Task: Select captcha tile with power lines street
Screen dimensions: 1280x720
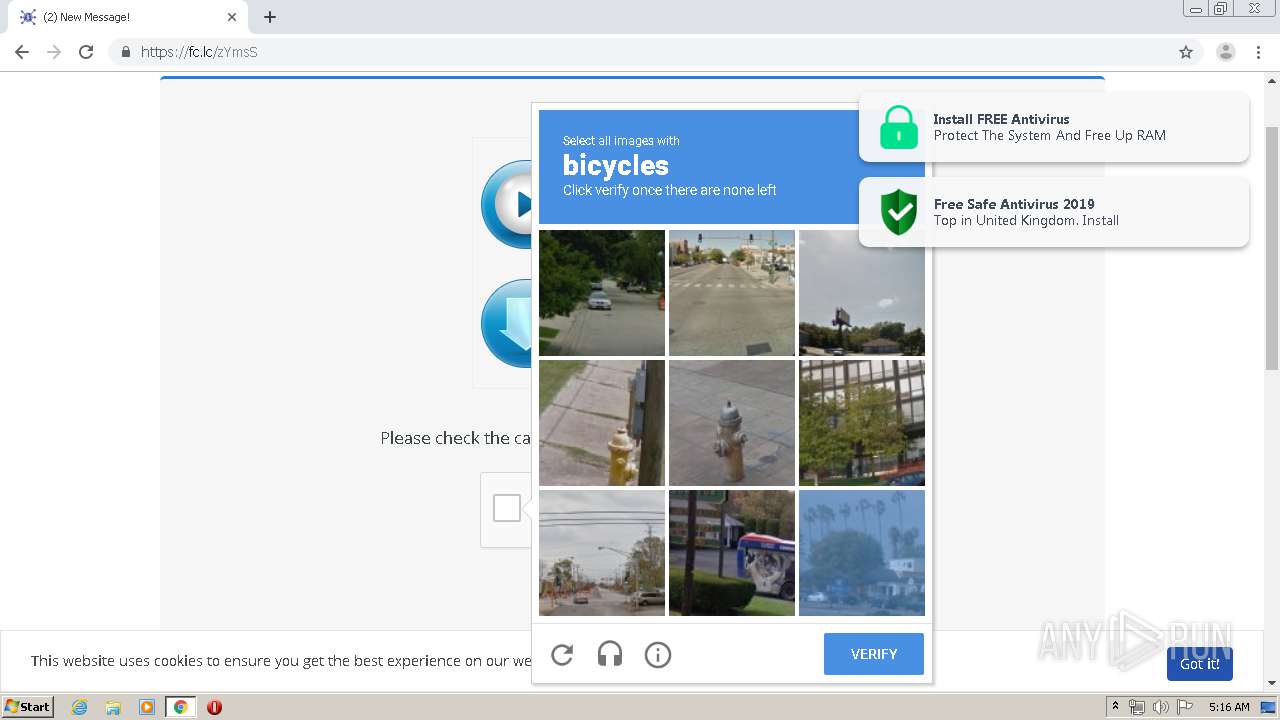Action: pyautogui.click(x=602, y=553)
